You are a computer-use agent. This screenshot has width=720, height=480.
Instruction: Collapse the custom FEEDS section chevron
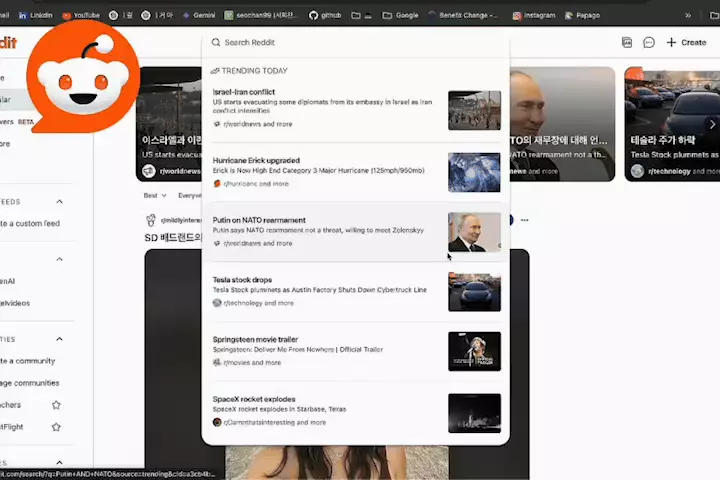tap(59, 202)
